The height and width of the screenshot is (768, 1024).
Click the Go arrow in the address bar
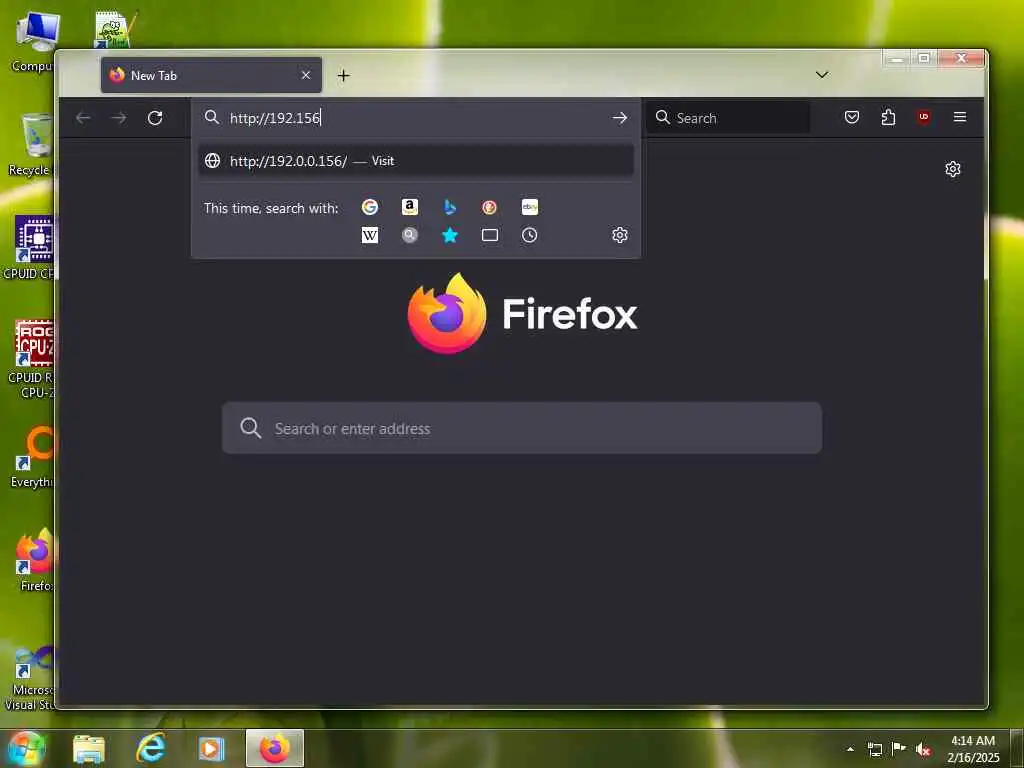coord(620,118)
